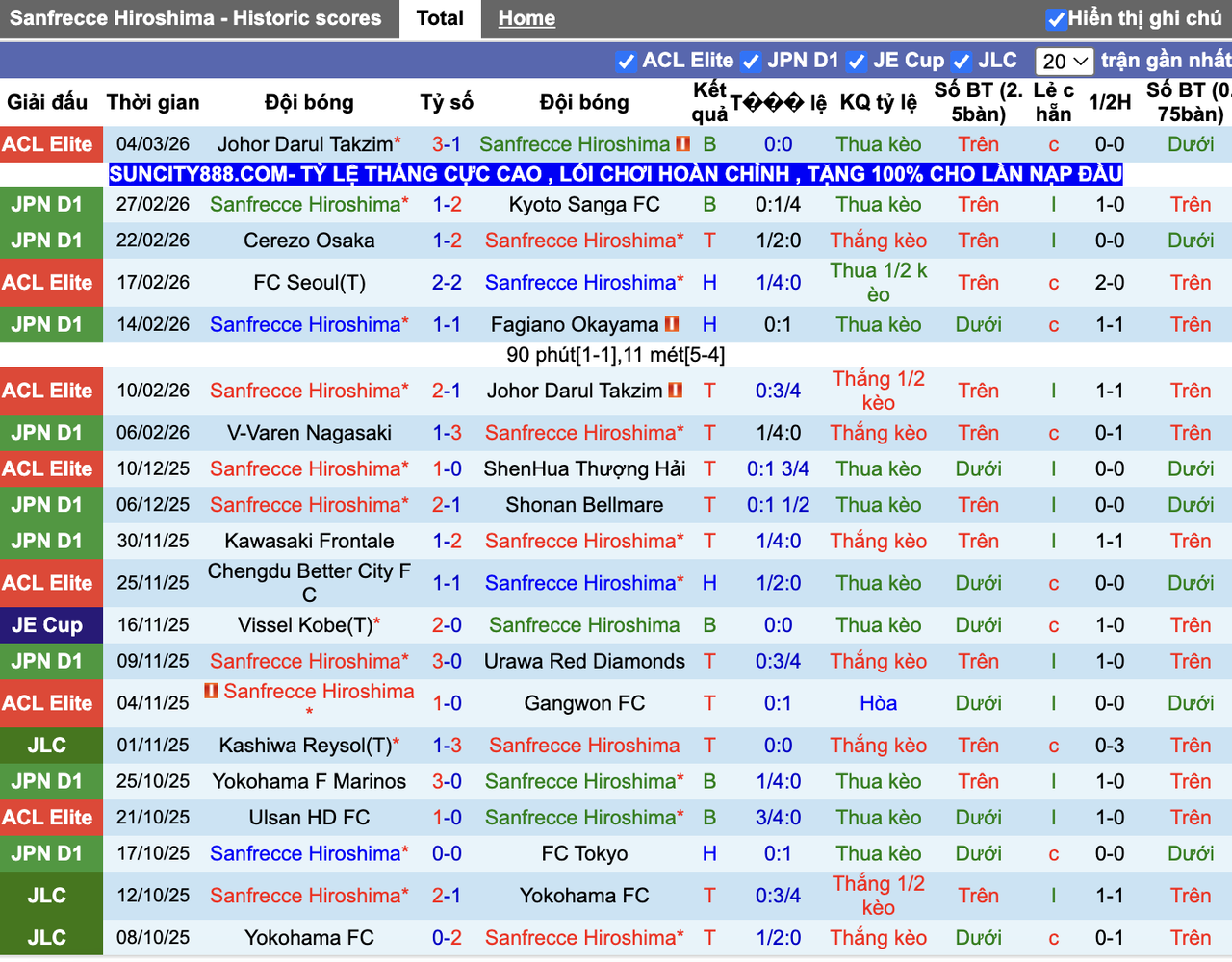Image resolution: width=1232 pixels, height=962 pixels.
Task: Click the Kết quả column header
Action: 709,102
